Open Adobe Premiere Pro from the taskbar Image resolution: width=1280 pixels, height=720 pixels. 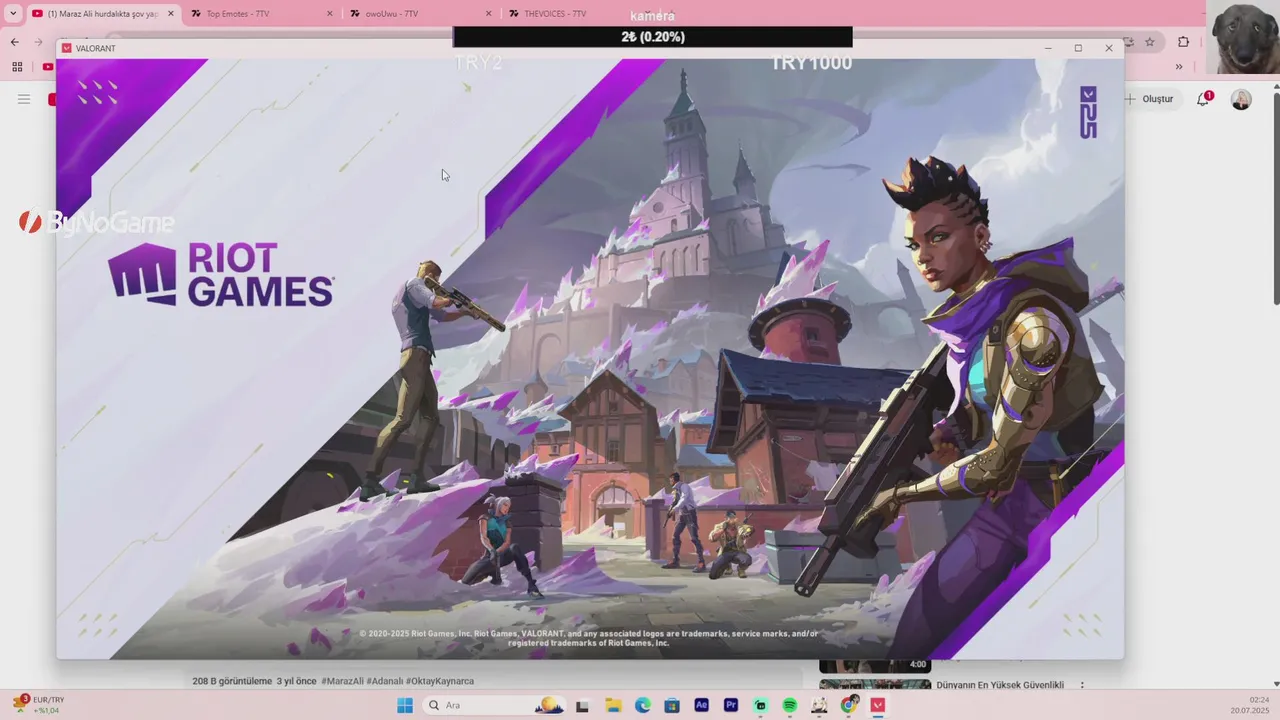click(731, 705)
